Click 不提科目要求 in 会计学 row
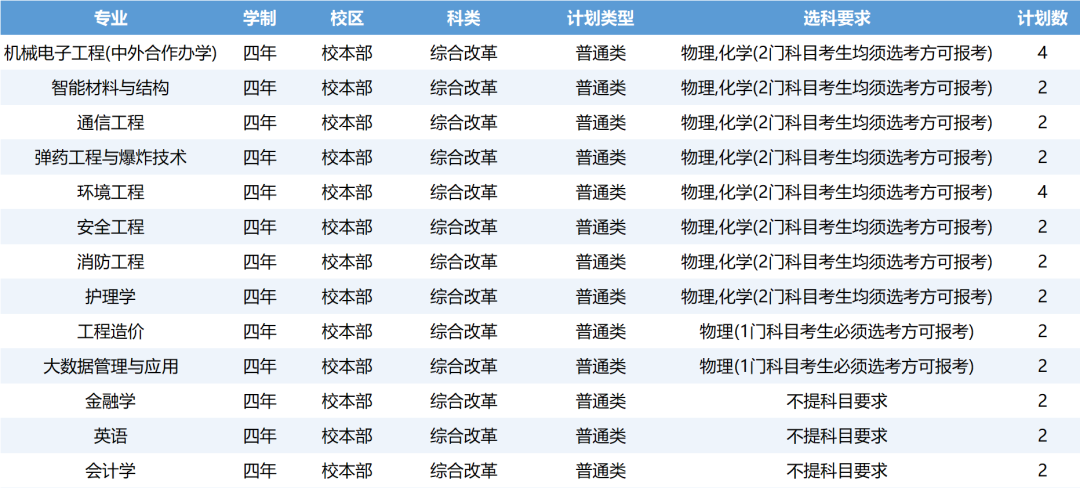This screenshot has height=488, width=1080. pyautogui.click(x=837, y=471)
